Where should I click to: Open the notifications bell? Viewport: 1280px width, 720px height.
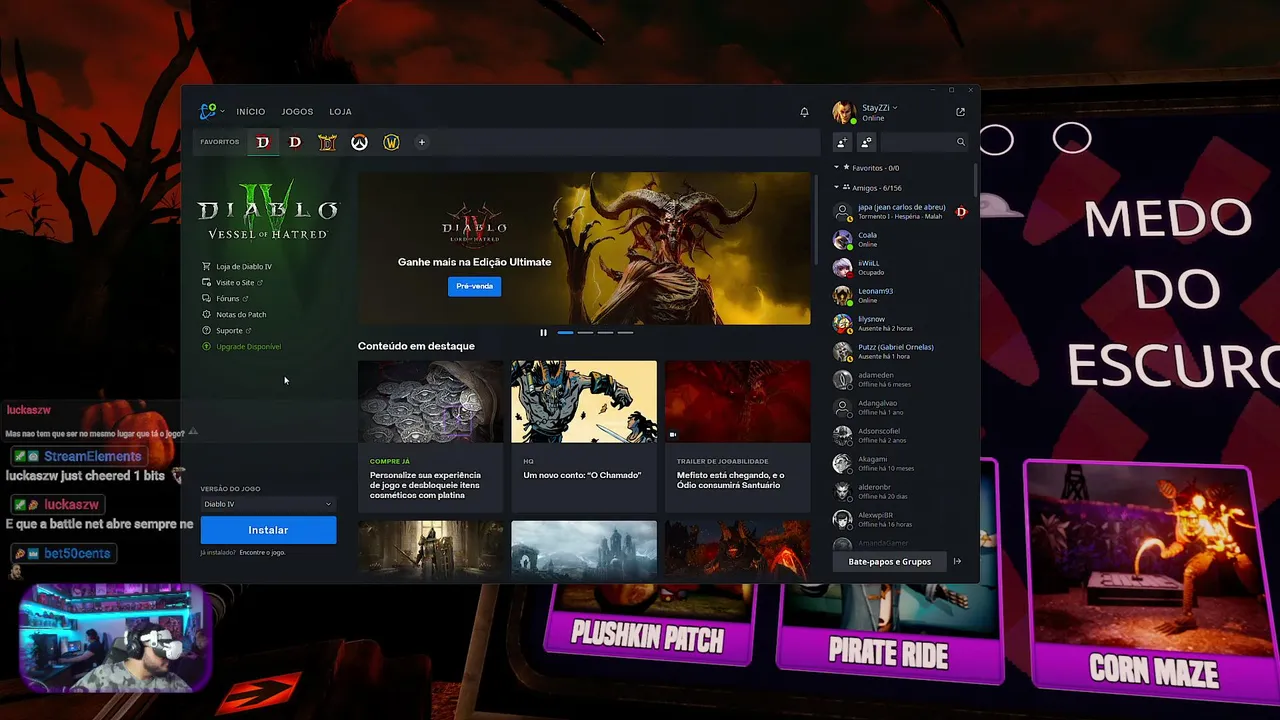coord(804,112)
